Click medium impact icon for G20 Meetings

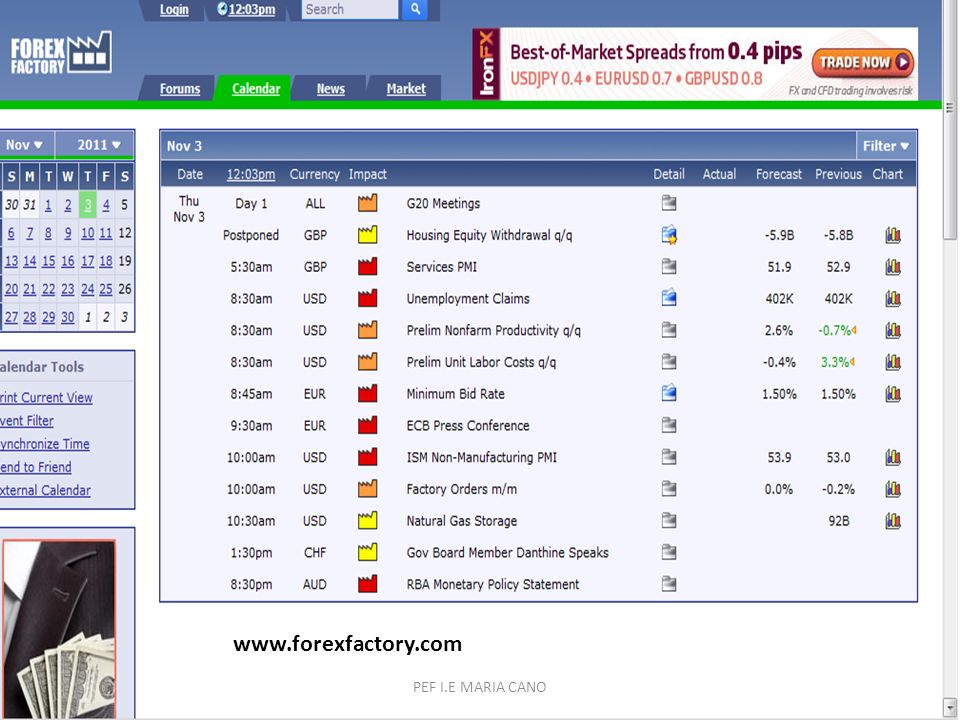click(367, 203)
